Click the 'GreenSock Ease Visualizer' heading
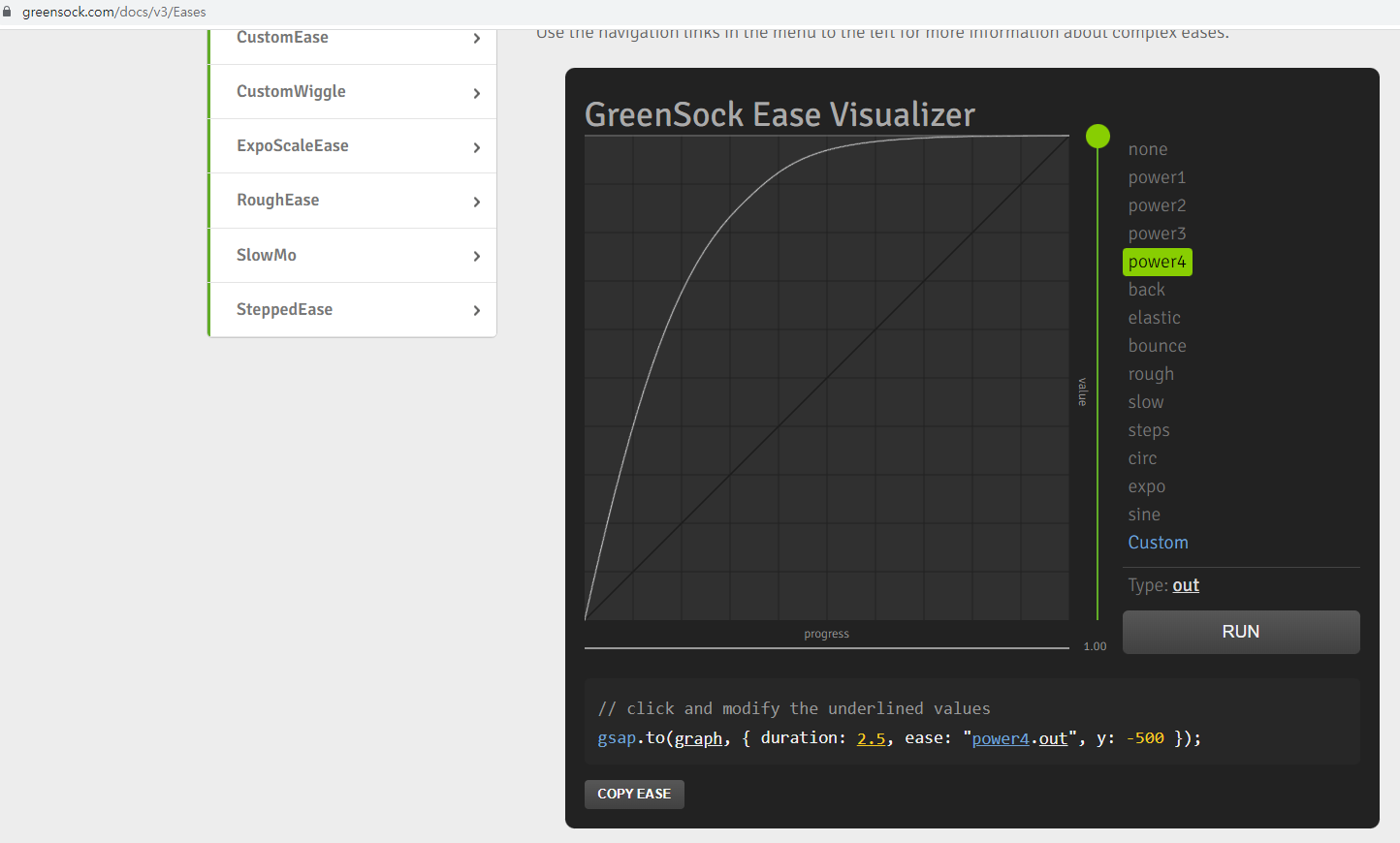This screenshot has height=843, width=1400. point(780,114)
